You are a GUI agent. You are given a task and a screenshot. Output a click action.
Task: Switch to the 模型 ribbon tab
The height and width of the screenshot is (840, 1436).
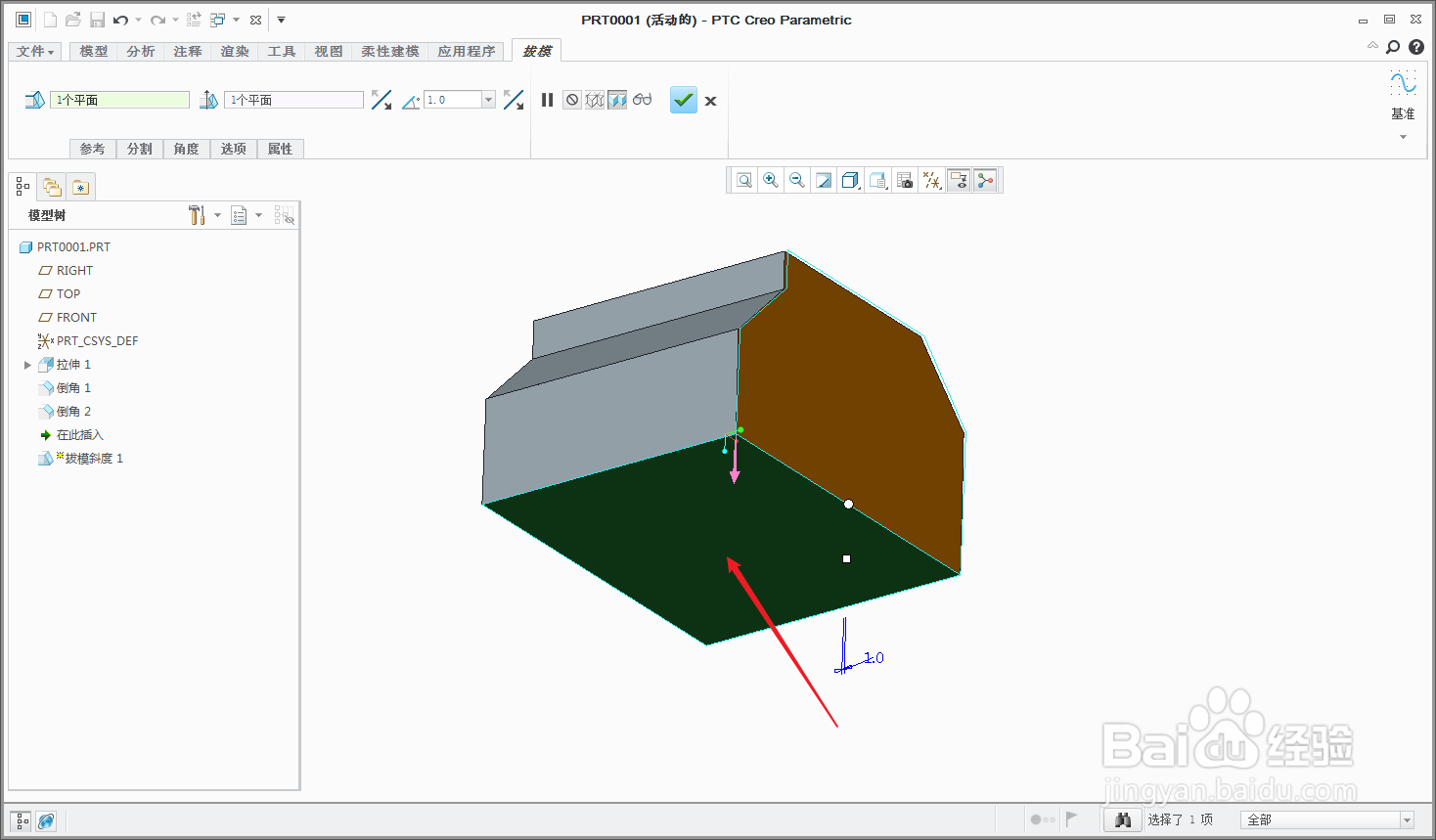94,52
